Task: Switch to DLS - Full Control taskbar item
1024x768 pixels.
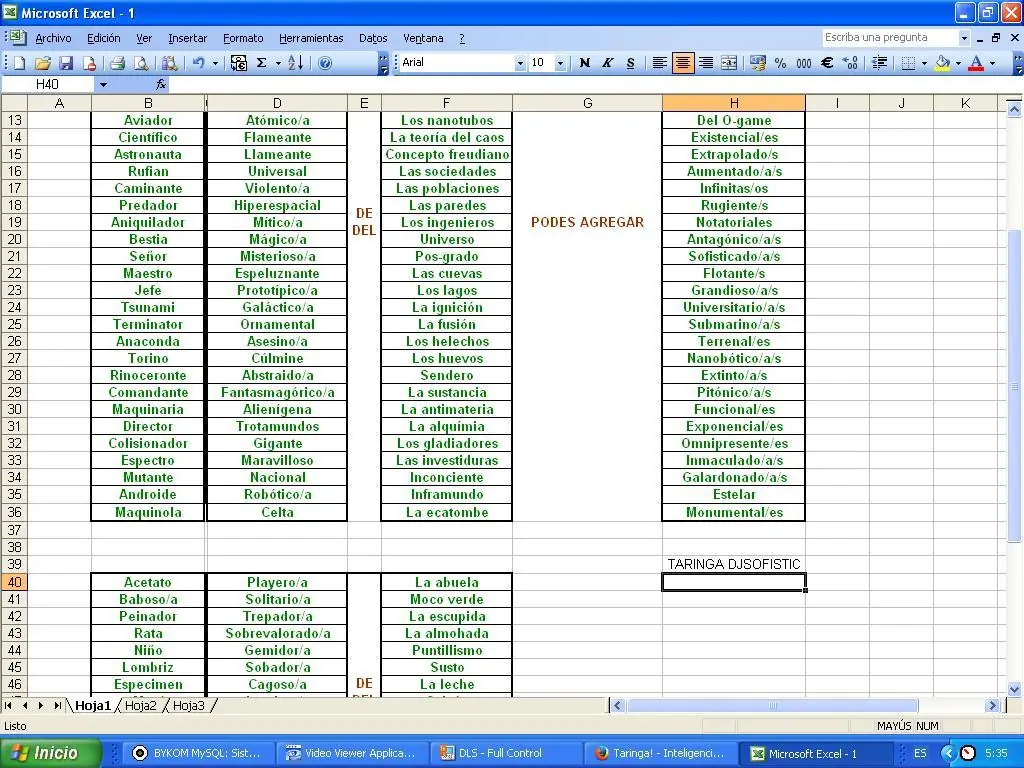Action: 506,753
